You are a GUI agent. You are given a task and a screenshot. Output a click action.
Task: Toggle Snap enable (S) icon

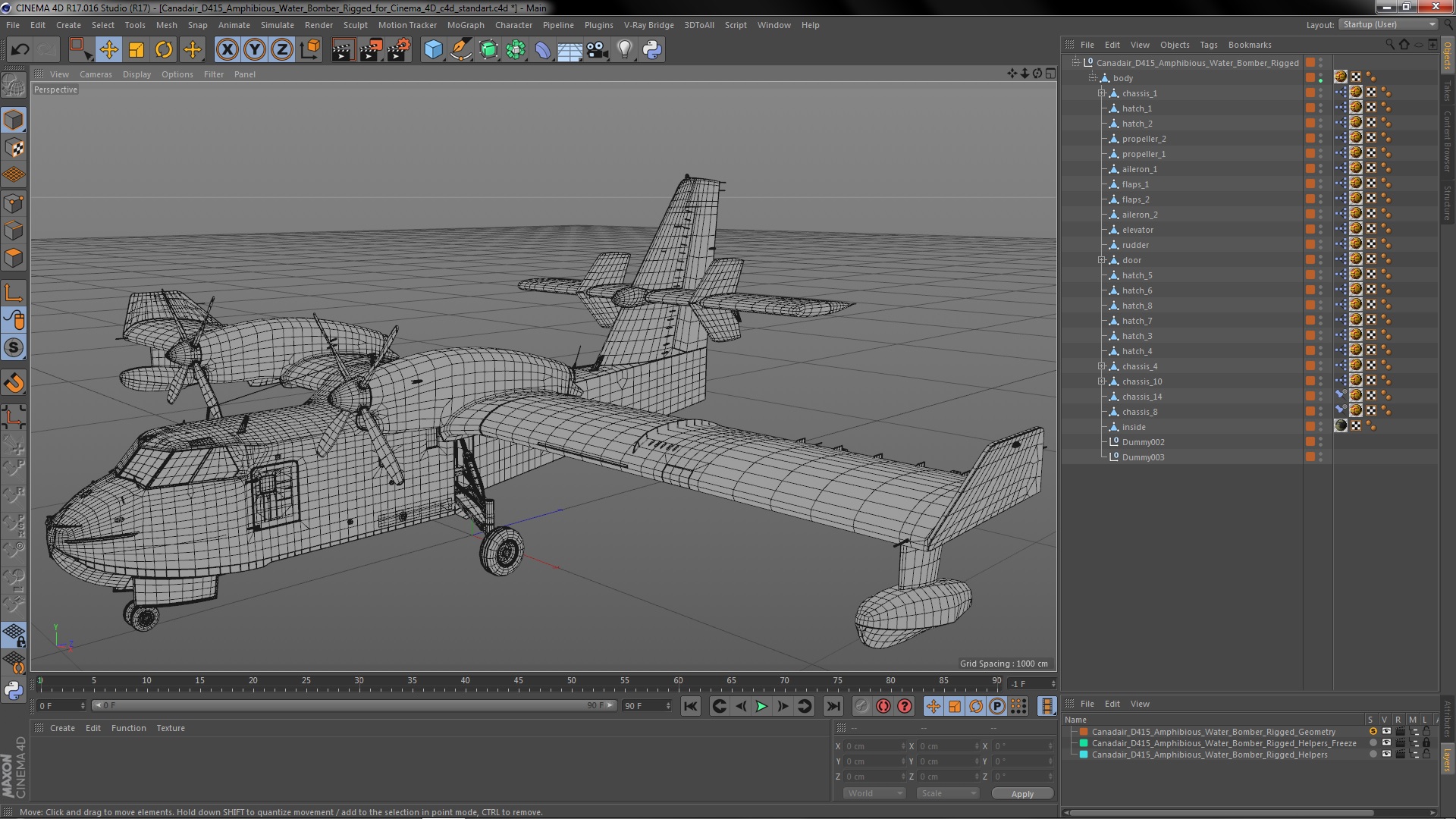14,348
